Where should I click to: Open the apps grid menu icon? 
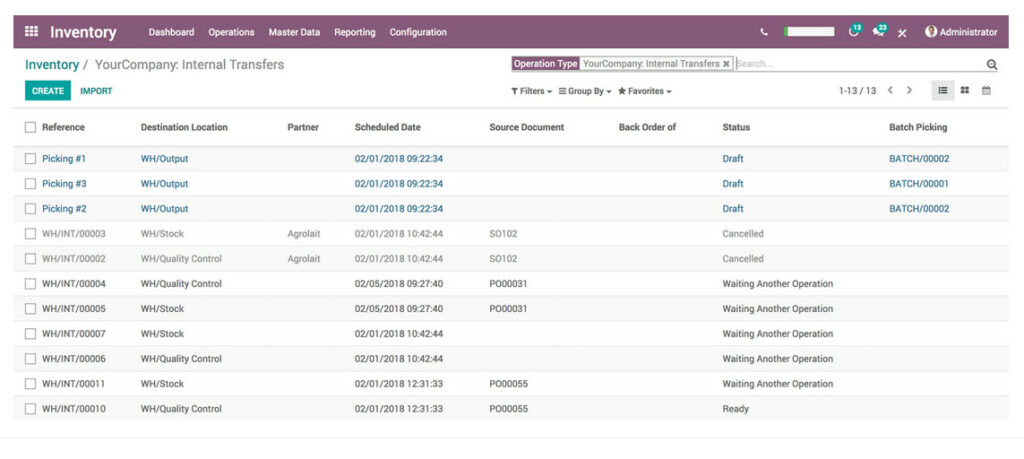pos(31,31)
